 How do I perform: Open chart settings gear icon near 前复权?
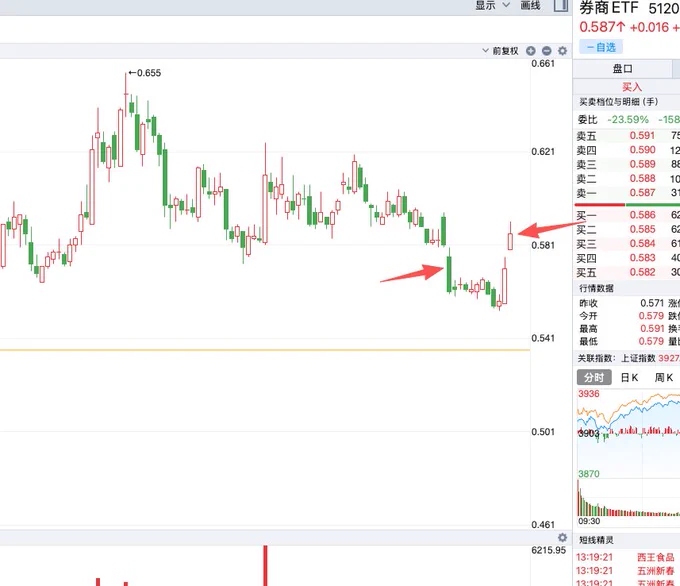tap(562, 51)
